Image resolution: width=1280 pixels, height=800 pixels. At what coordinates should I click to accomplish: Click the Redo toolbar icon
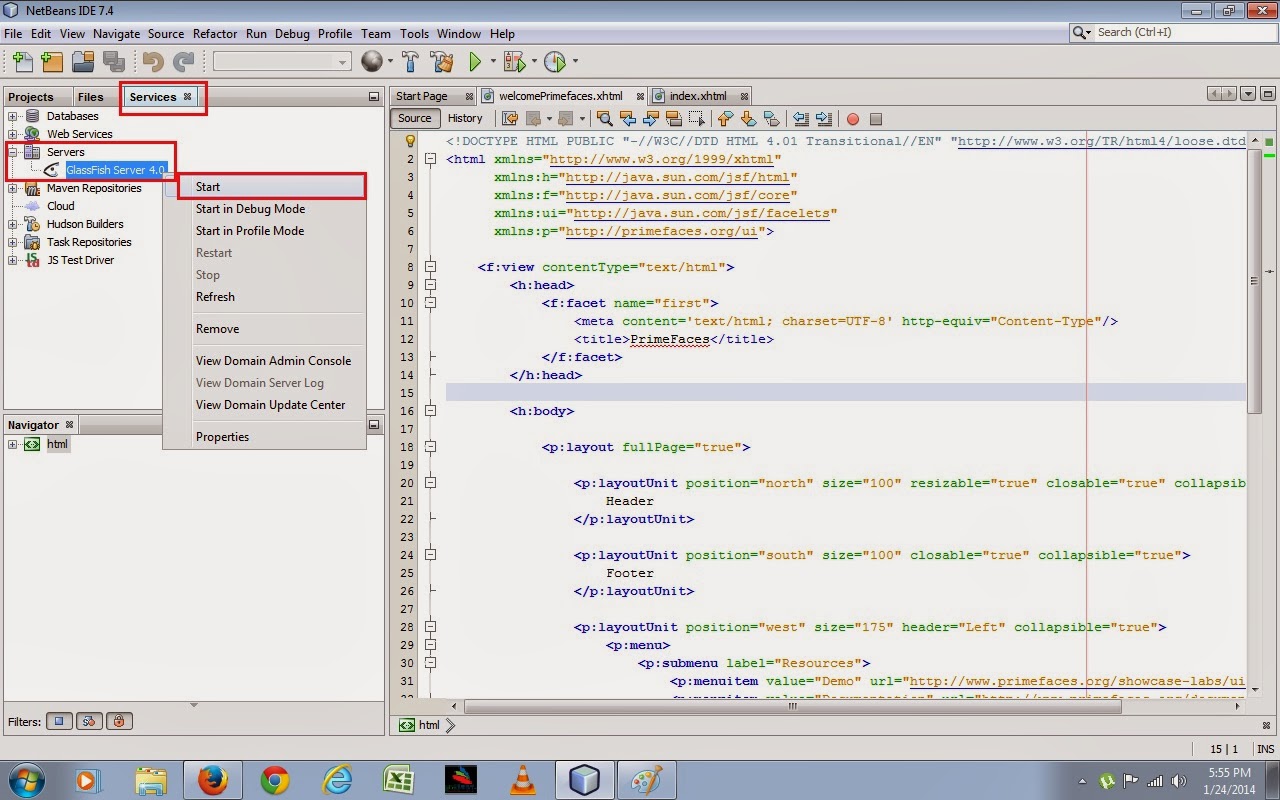pyautogui.click(x=183, y=62)
